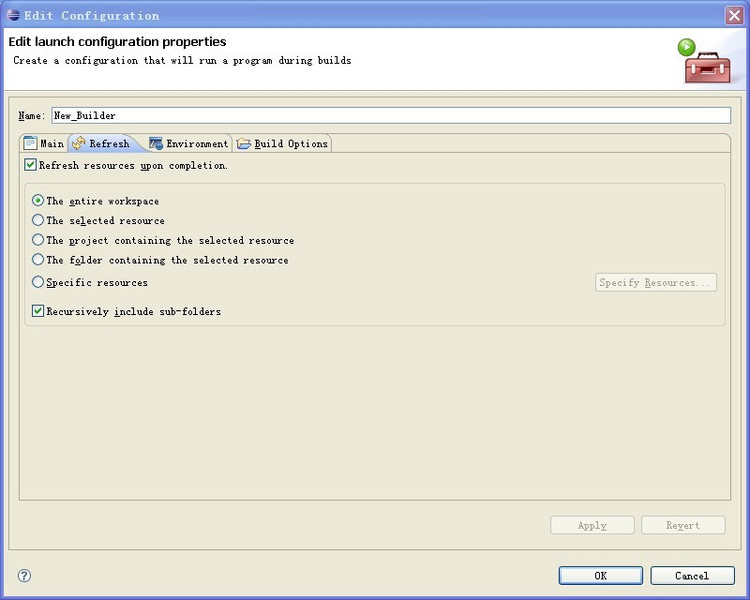This screenshot has height=600, width=750.
Task: Click the help question mark icon
Action: pyautogui.click(x=24, y=575)
